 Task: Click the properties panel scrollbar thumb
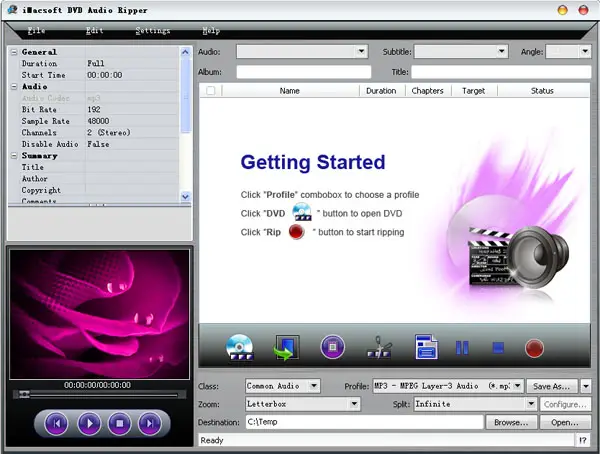click(x=185, y=95)
